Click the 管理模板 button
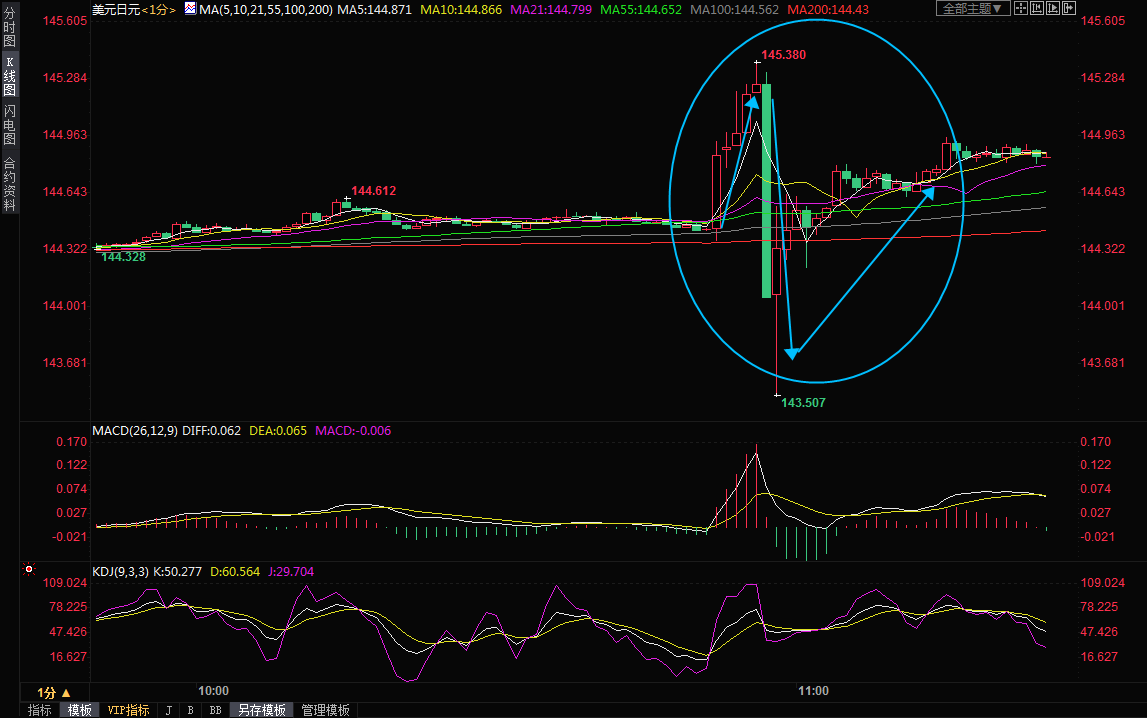The image size is (1147, 718). coord(326,710)
